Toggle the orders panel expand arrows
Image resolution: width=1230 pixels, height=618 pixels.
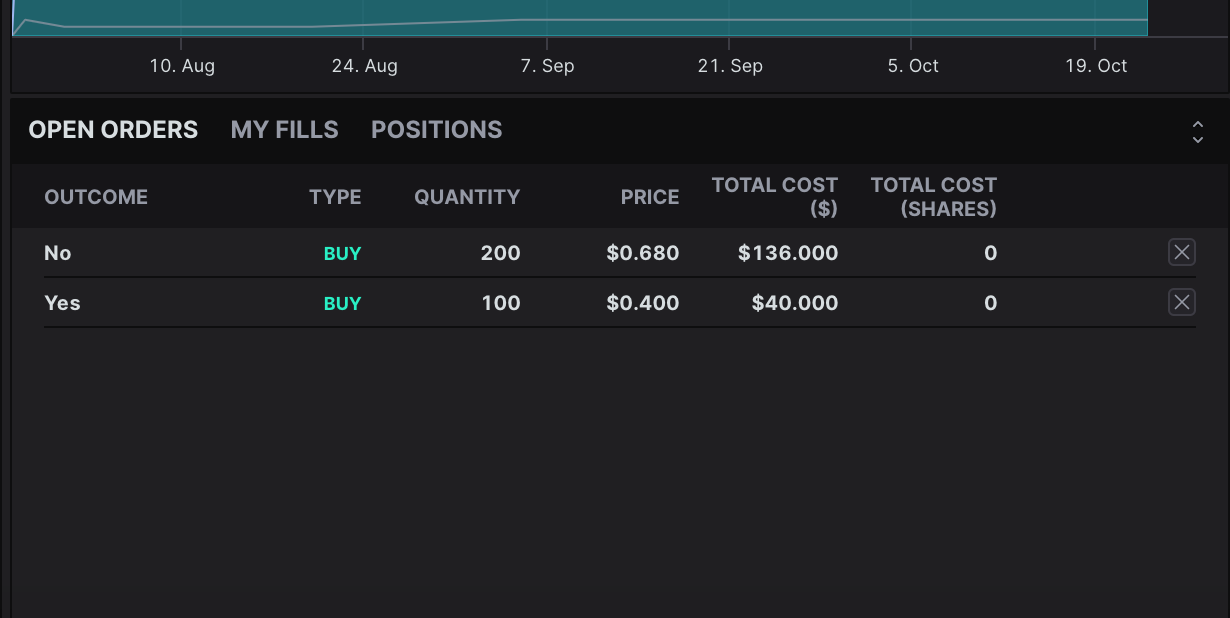(x=1197, y=132)
